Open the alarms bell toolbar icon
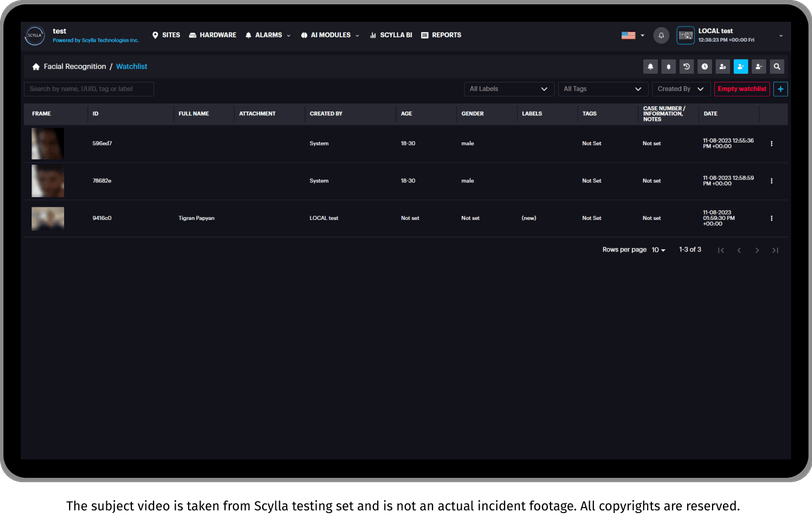 [x=650, y=66]
